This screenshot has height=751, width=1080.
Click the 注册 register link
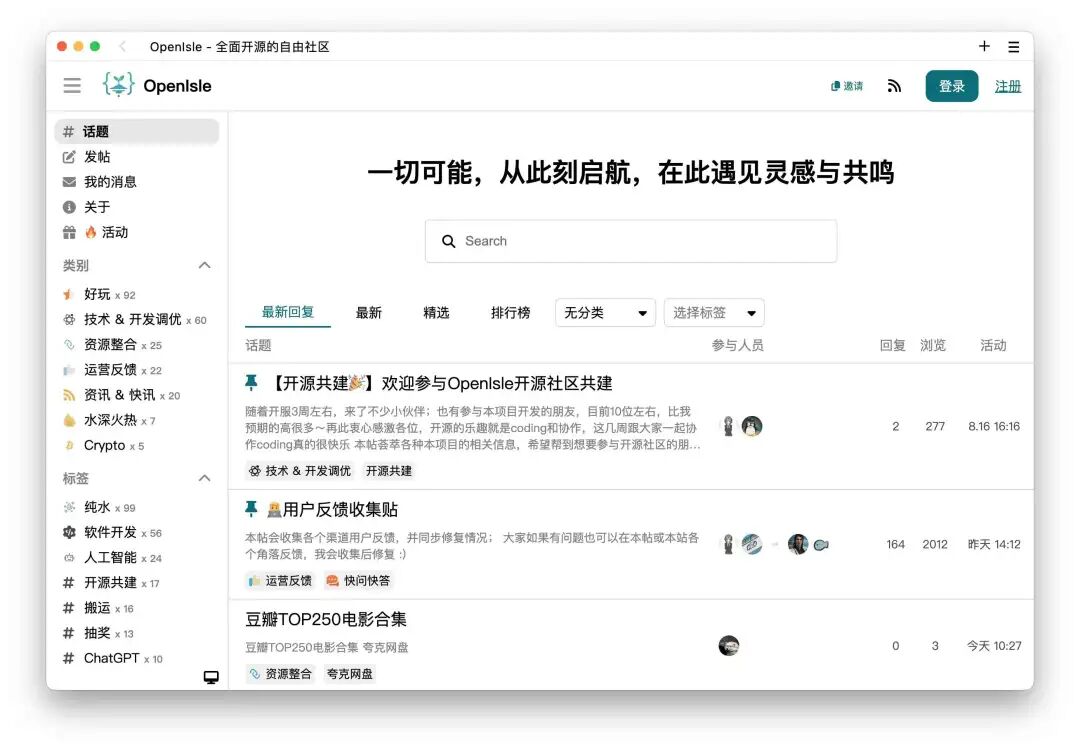[x=1008, y=86]
